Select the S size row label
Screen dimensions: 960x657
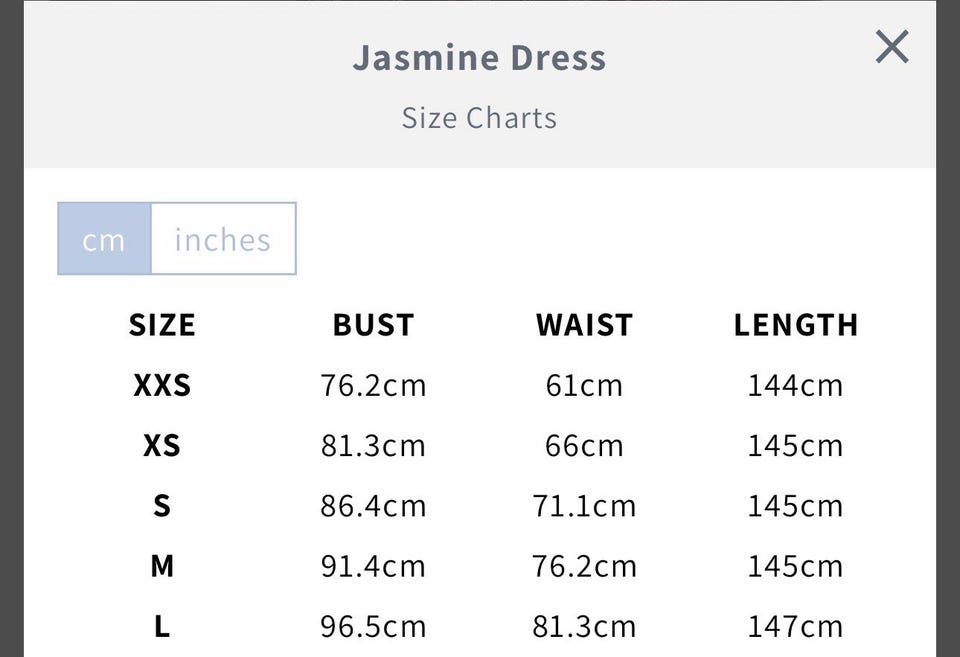tap(162, 506)
